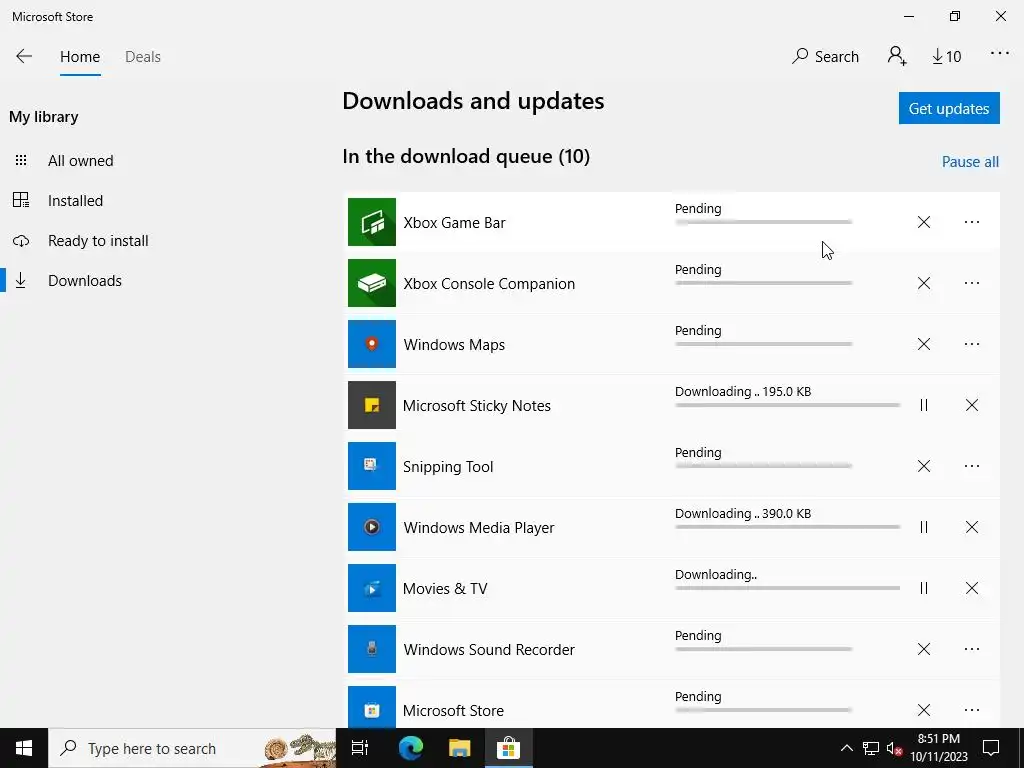This screenshot has height=768, width=1024.
Task: Open more options for Snipping Tool
Action: [972, 466]
